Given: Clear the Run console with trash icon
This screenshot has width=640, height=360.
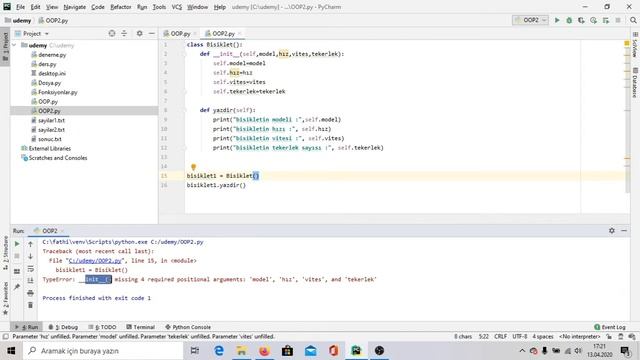Looking at the screenshot, I should (x=30, y=305).
